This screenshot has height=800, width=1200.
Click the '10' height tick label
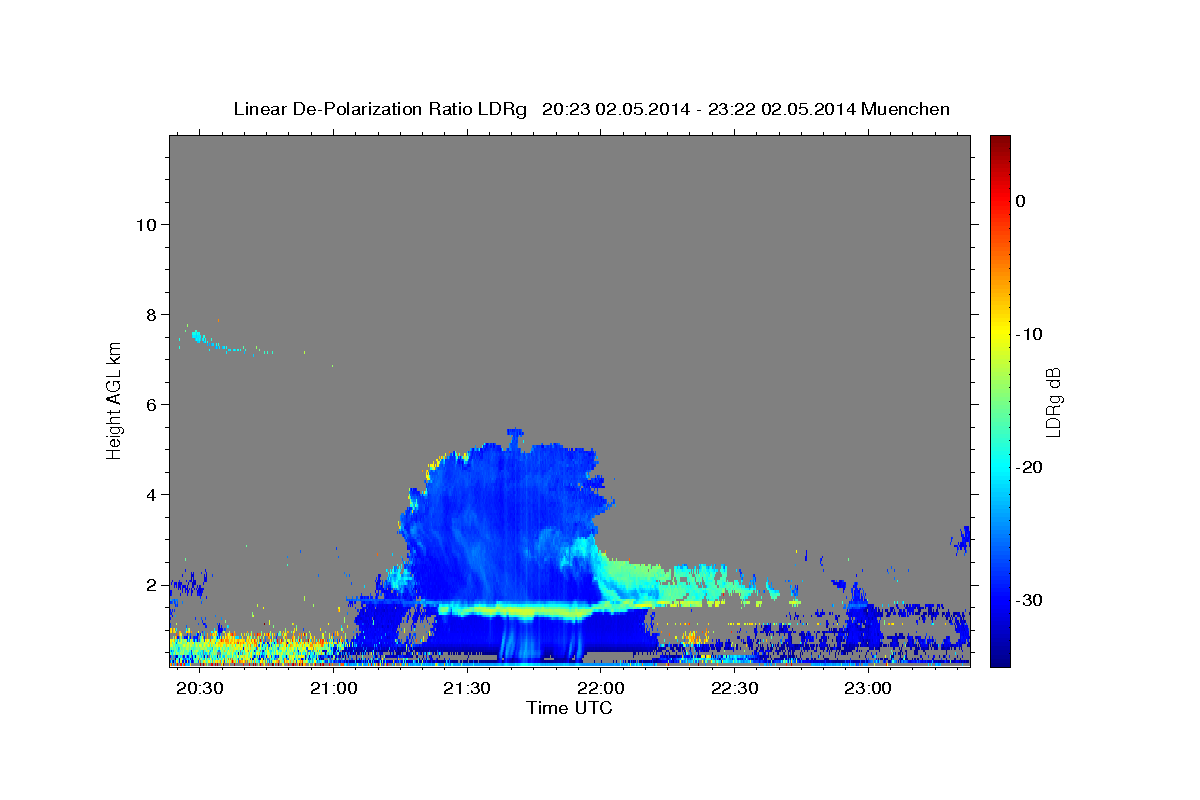pyautogui.click(x=147, y=225)
